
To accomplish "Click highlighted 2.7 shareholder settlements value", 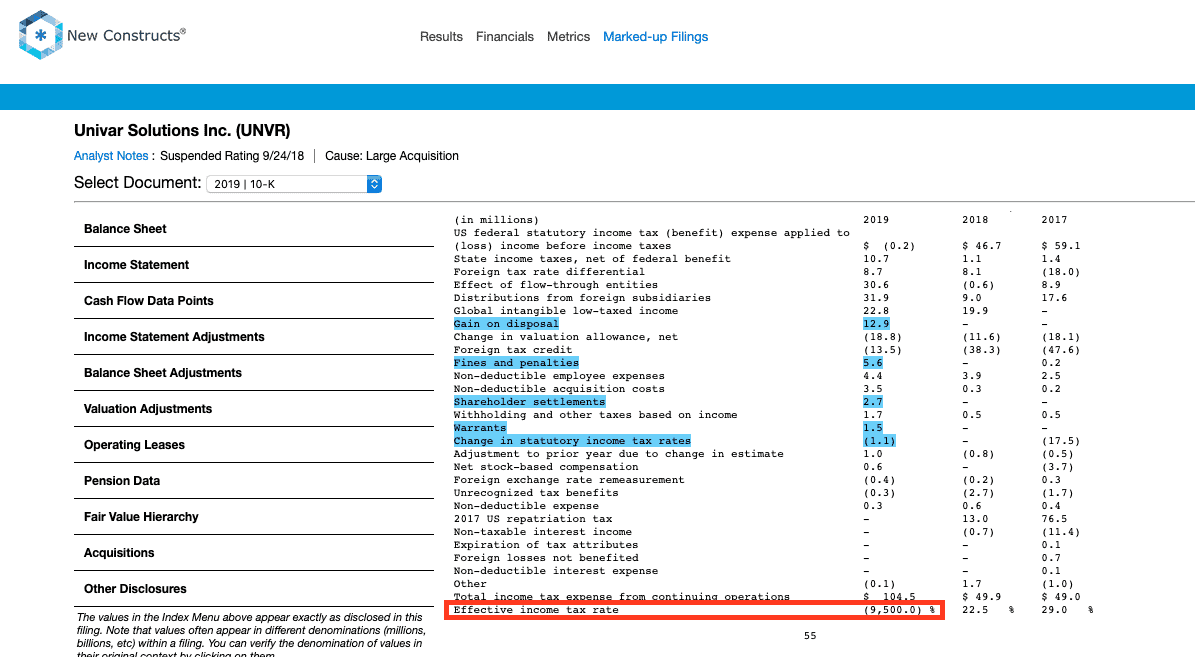I will click(x=873, y=402).
